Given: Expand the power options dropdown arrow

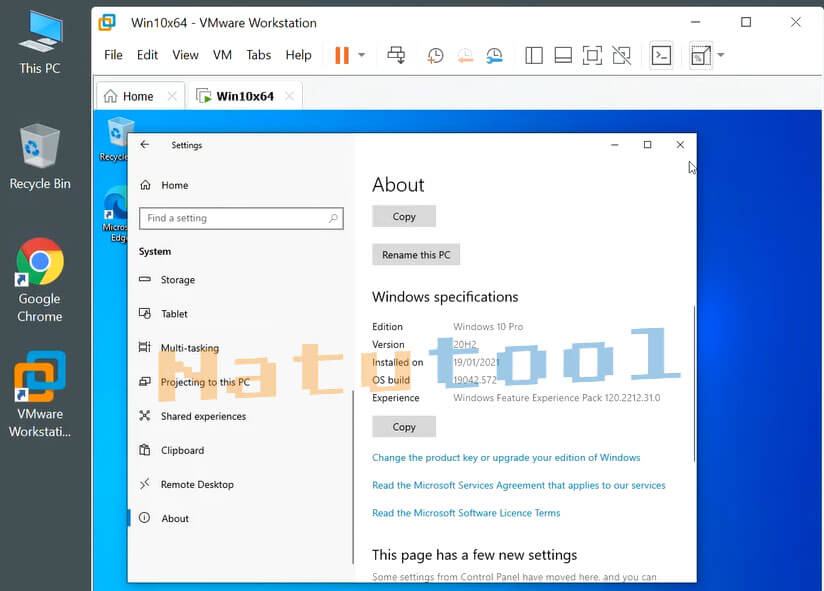Looking at the screenshot, I should click(x=362, y=56).
